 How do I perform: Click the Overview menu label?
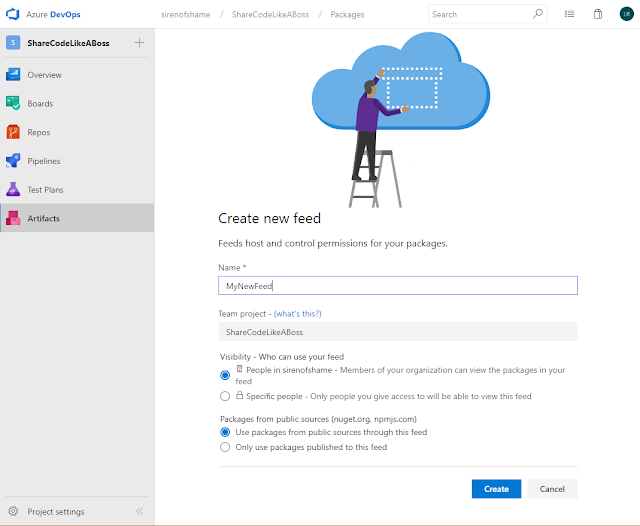tap(44, 75)
